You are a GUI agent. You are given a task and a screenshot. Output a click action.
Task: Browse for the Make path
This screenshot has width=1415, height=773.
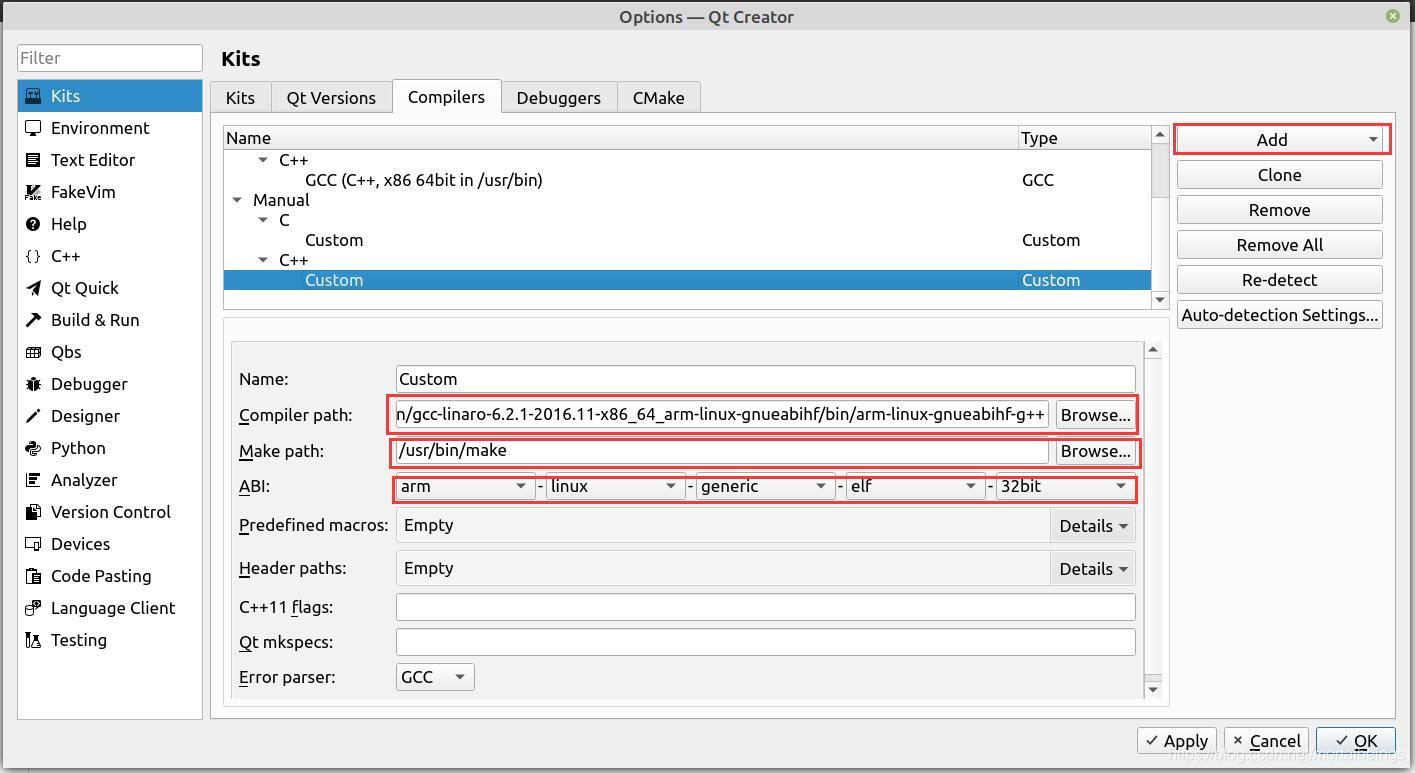[1095, 451]
